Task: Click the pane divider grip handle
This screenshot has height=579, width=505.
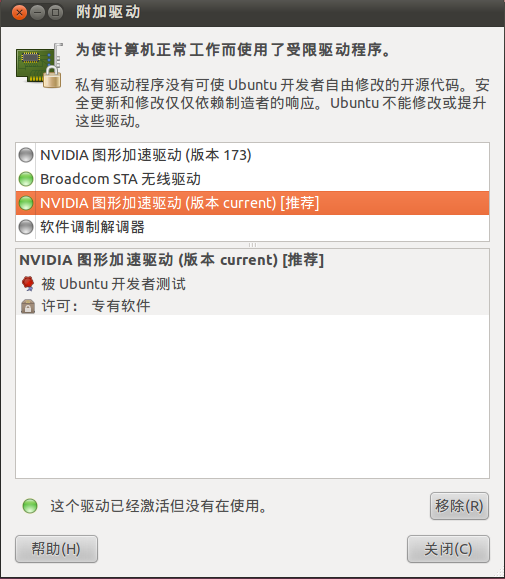Action: click(x=252, y=245)
